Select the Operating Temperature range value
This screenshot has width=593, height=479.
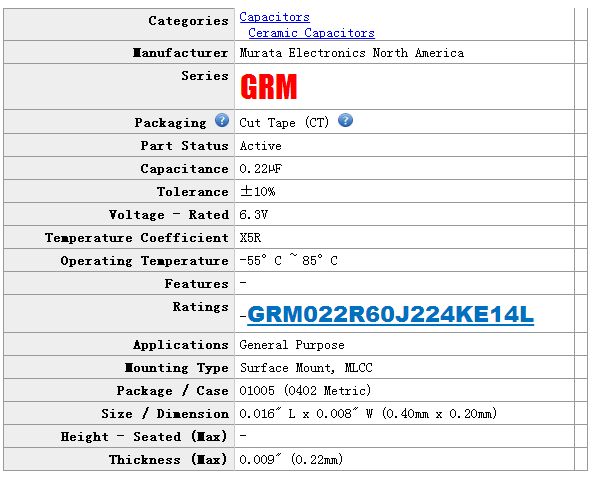[288, 260]
